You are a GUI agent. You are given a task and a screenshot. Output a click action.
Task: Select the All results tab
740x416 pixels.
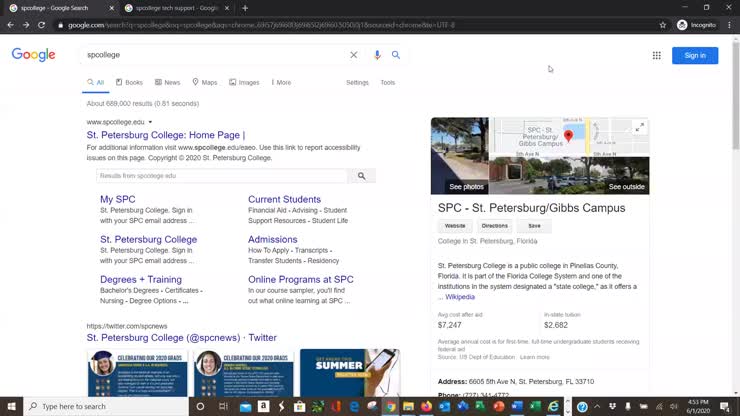pyautogui.click(x=95, y=82)
